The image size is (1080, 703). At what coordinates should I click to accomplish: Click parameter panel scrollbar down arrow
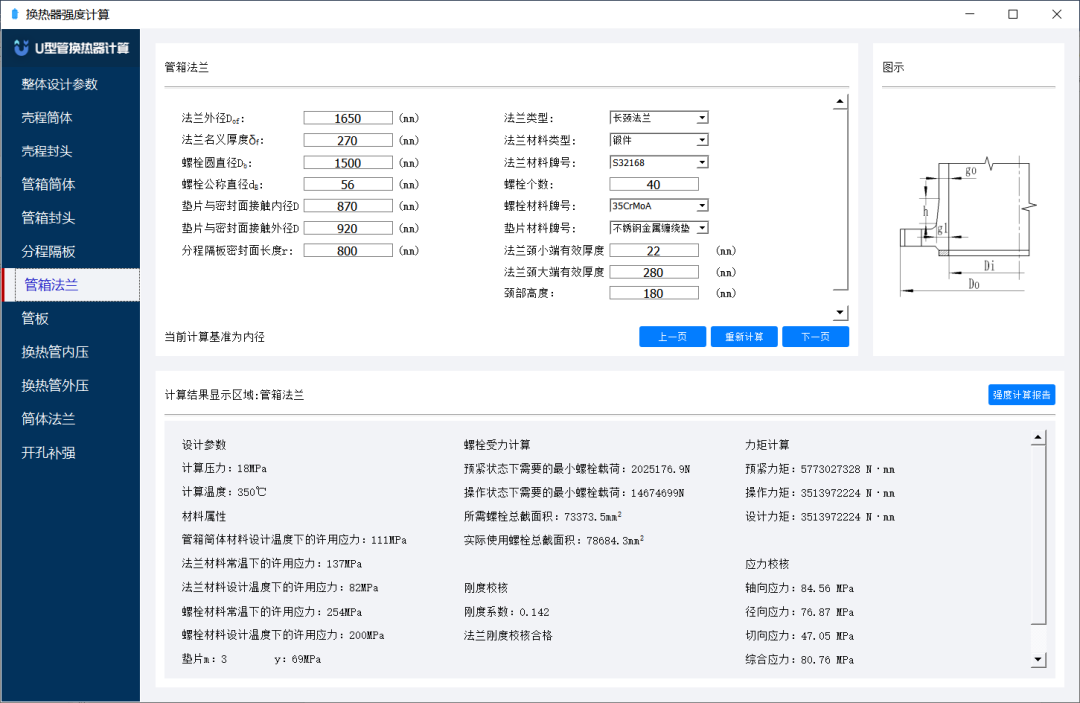tap(840, 313)
